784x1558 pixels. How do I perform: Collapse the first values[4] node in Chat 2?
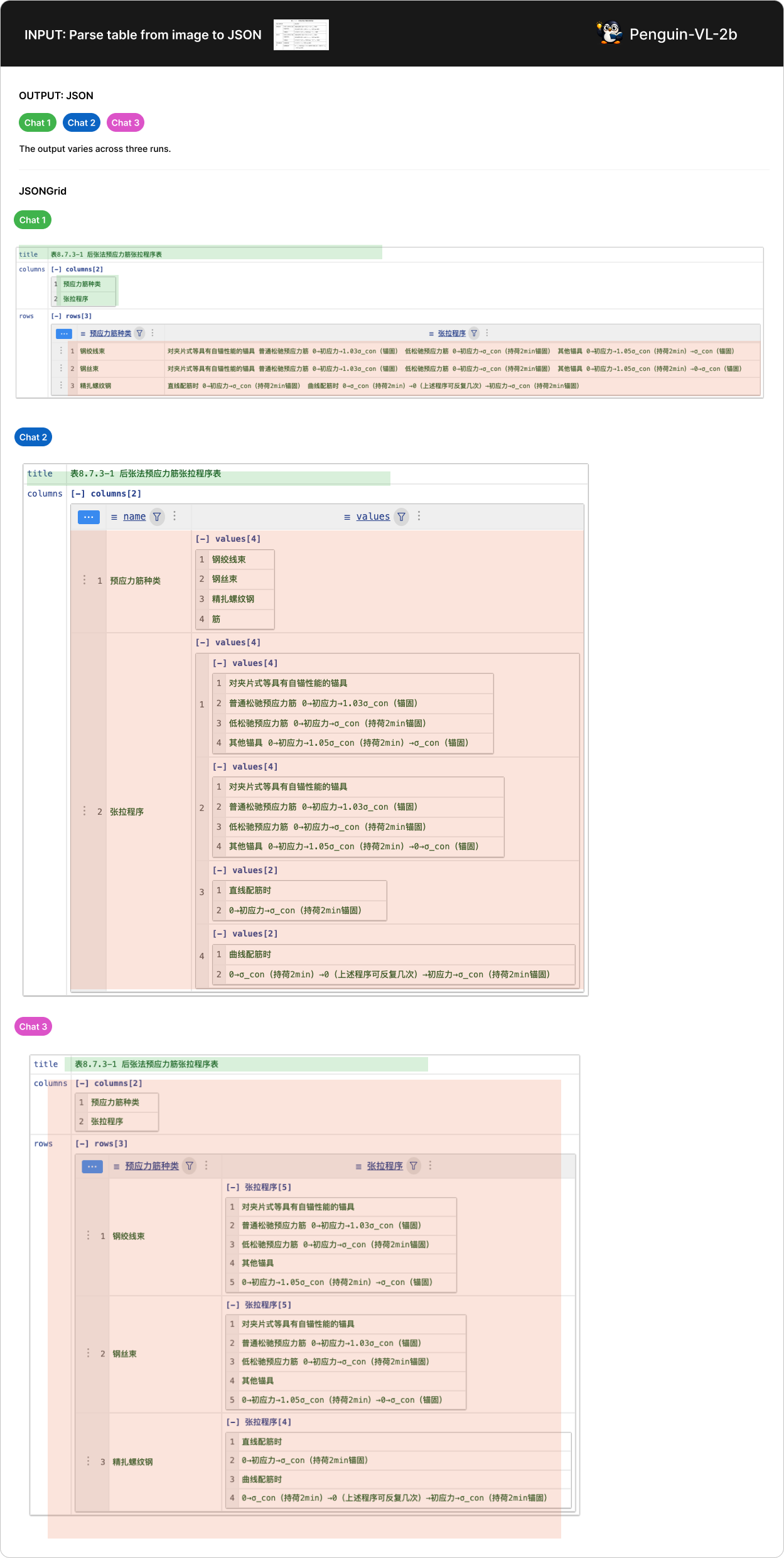click(x=203, y=539)
